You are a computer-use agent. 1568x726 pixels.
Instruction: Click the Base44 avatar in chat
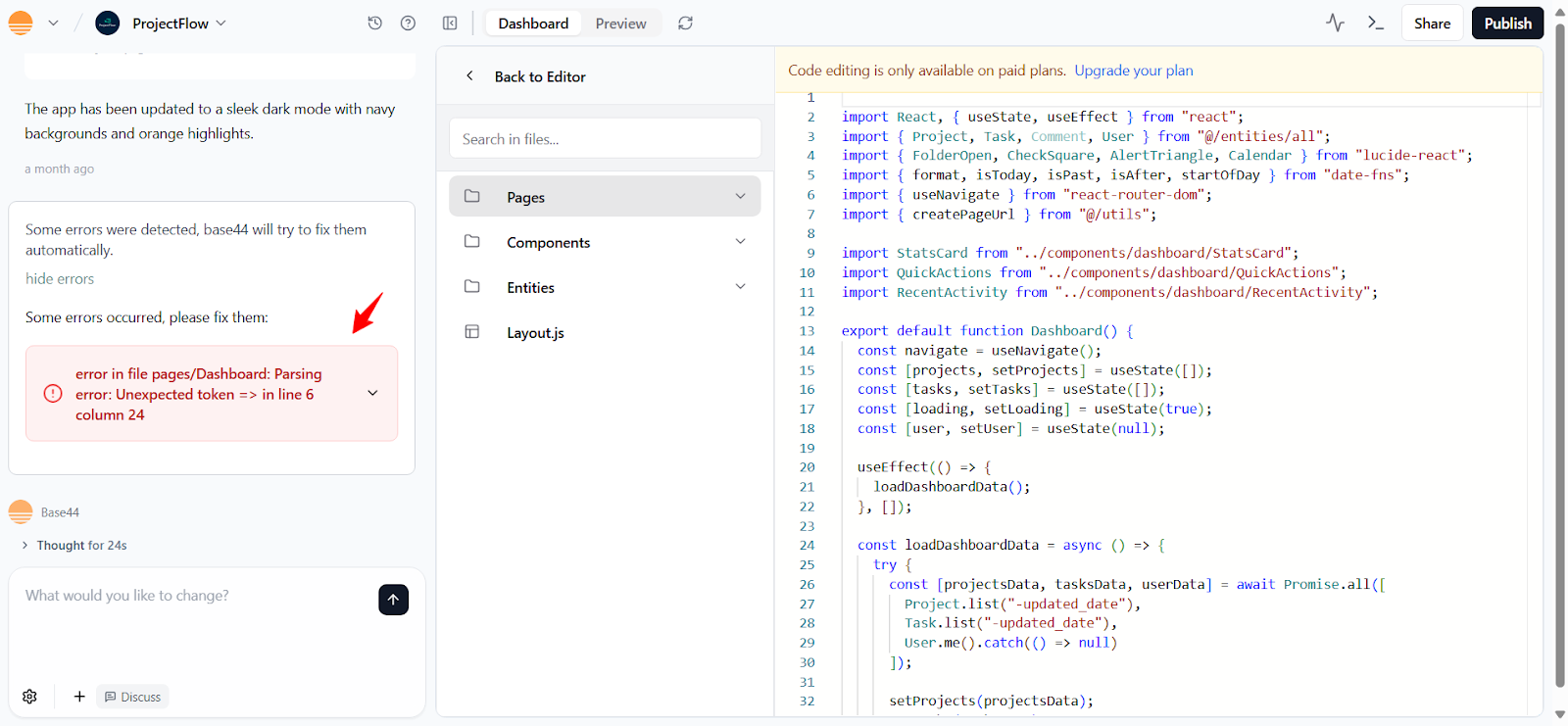(21, 511)
